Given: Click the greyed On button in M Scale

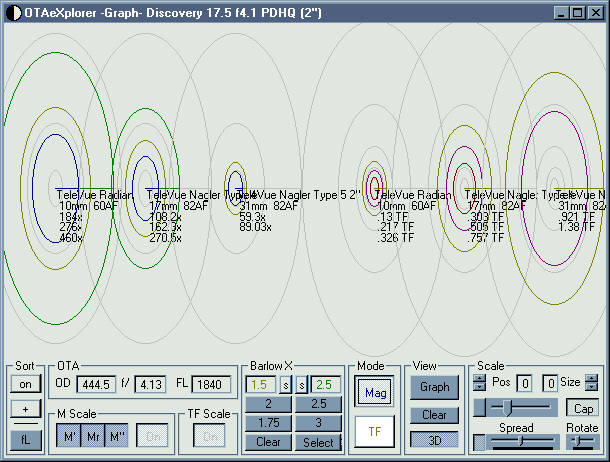Looking at the screenshot, I should click(x=152, y=436).
